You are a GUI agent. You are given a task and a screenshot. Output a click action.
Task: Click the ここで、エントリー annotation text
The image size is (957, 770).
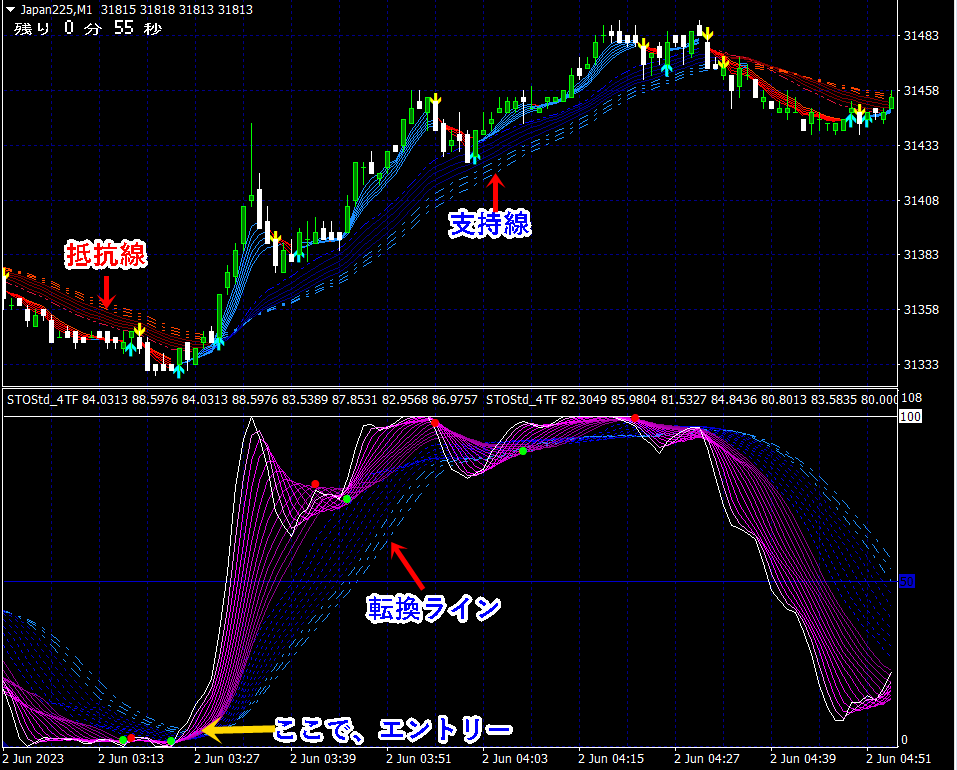392,730
